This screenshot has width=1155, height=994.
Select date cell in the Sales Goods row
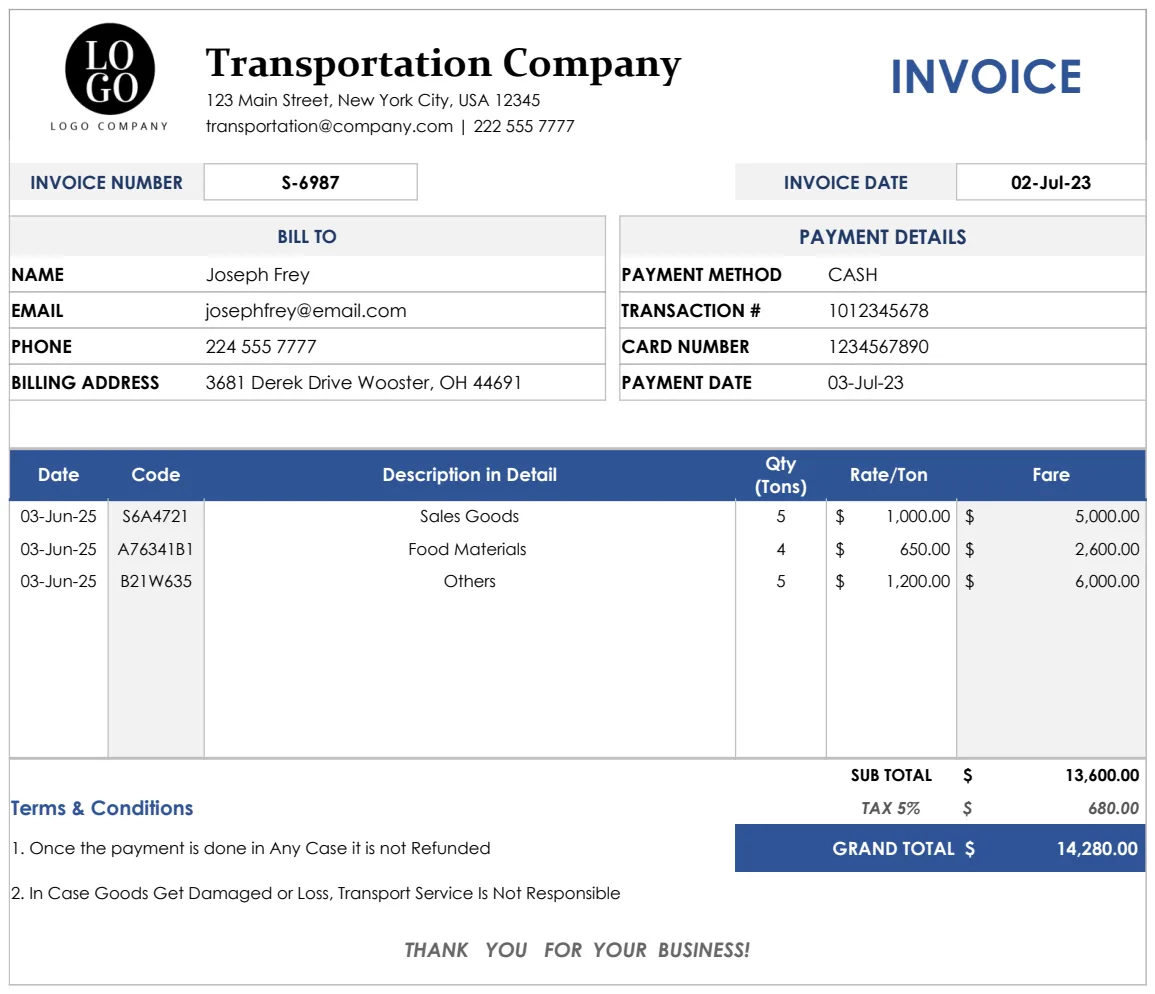pos(58,517)
